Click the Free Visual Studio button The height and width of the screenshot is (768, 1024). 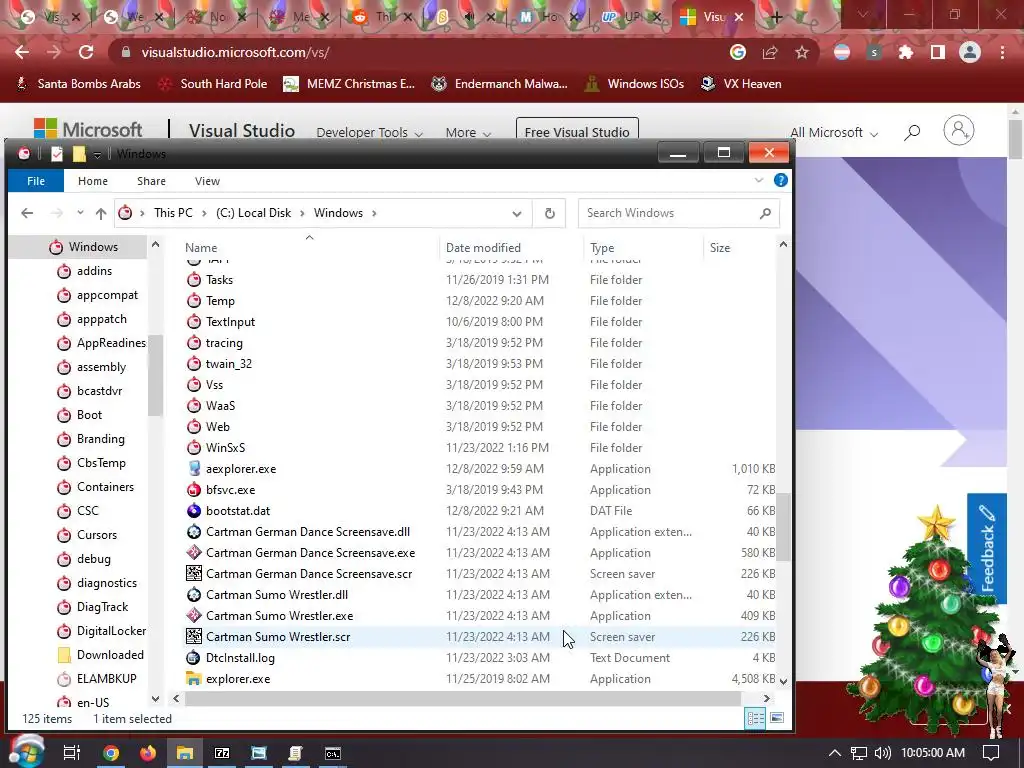577,132
